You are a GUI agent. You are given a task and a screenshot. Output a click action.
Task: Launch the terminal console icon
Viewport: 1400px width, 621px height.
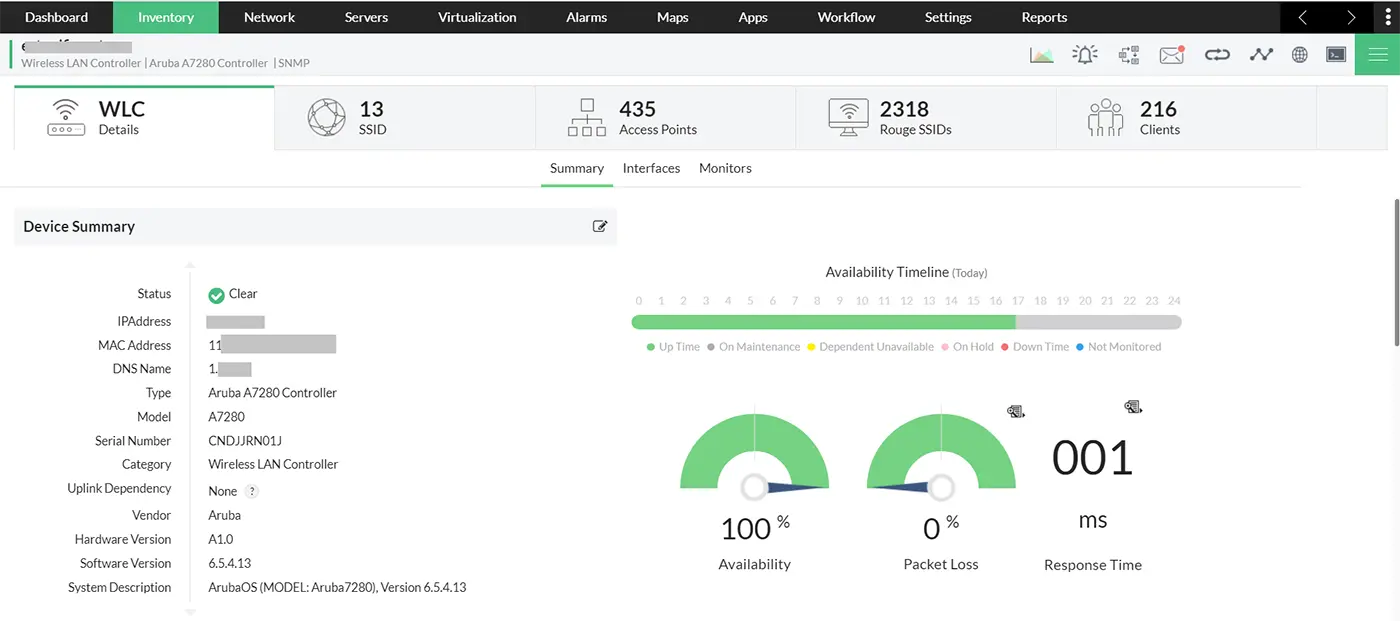point(1336,55)
